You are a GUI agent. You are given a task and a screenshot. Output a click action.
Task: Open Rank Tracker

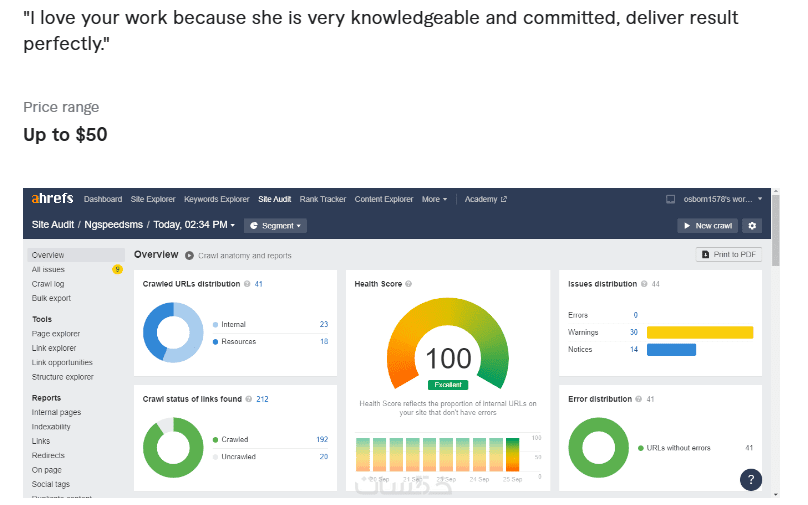[323, 199]
